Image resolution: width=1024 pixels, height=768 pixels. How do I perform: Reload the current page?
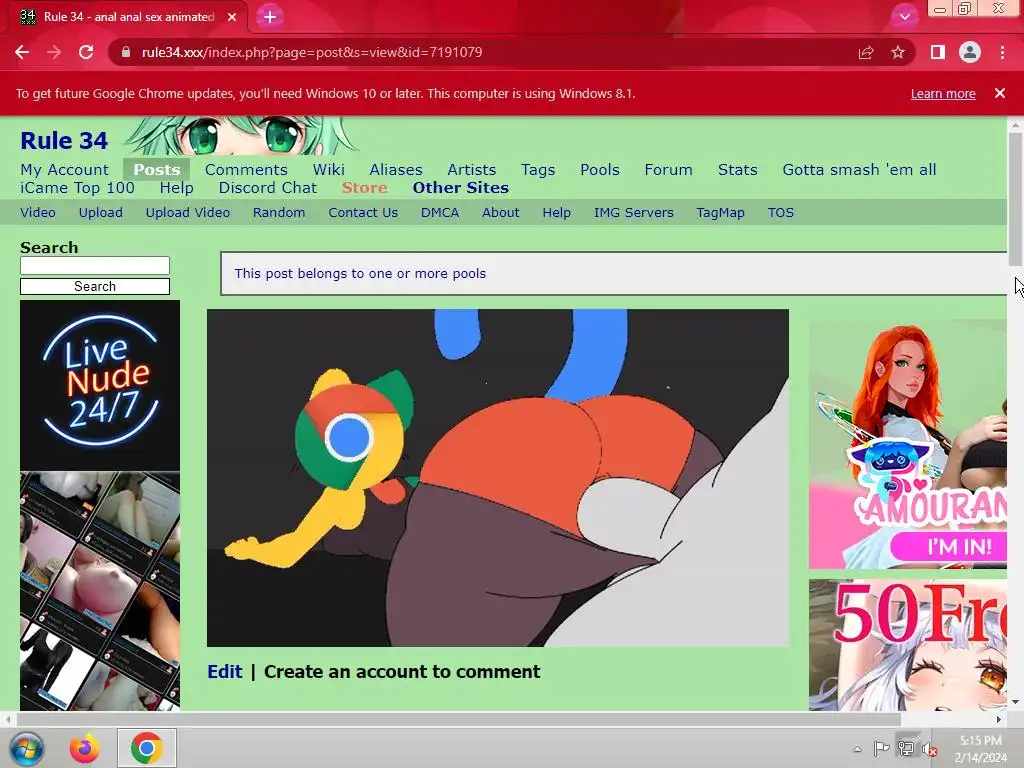click(86, 52)
